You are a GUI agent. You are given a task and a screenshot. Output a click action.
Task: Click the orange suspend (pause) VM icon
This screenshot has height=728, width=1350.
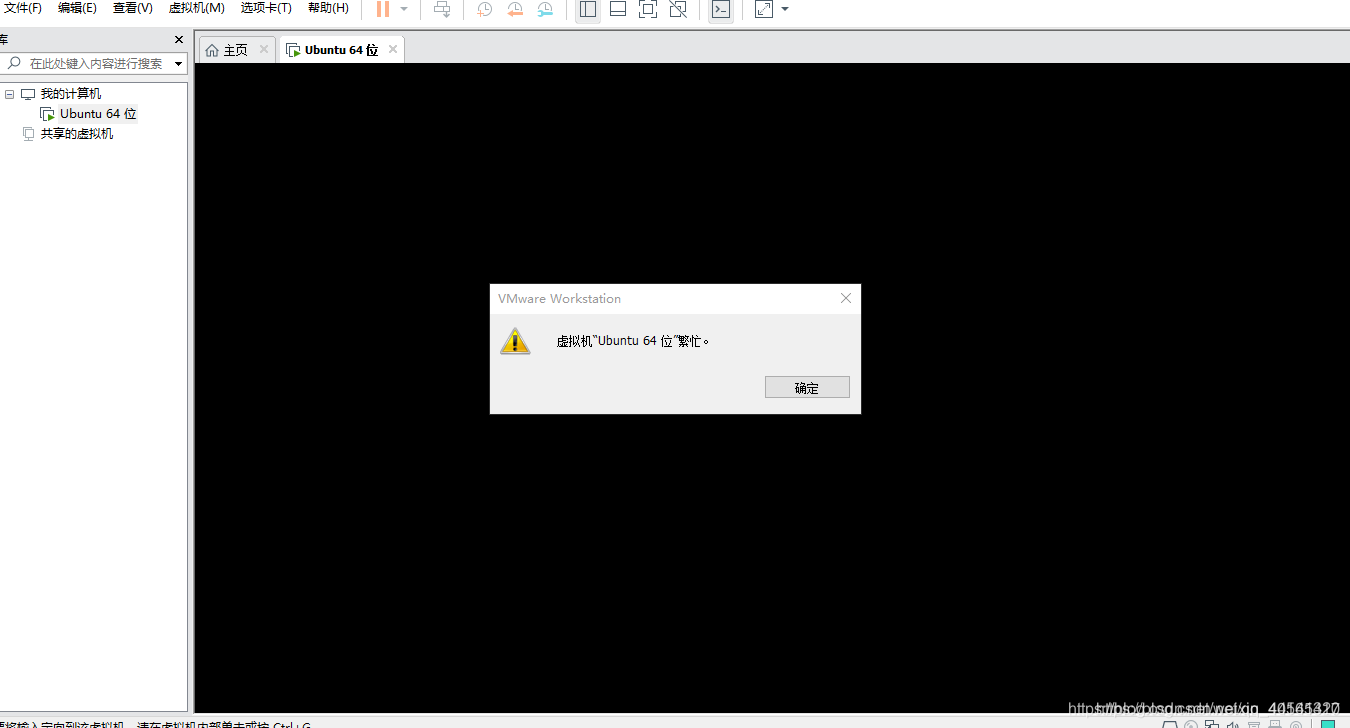pyautogui.click(x=383, y=9)
